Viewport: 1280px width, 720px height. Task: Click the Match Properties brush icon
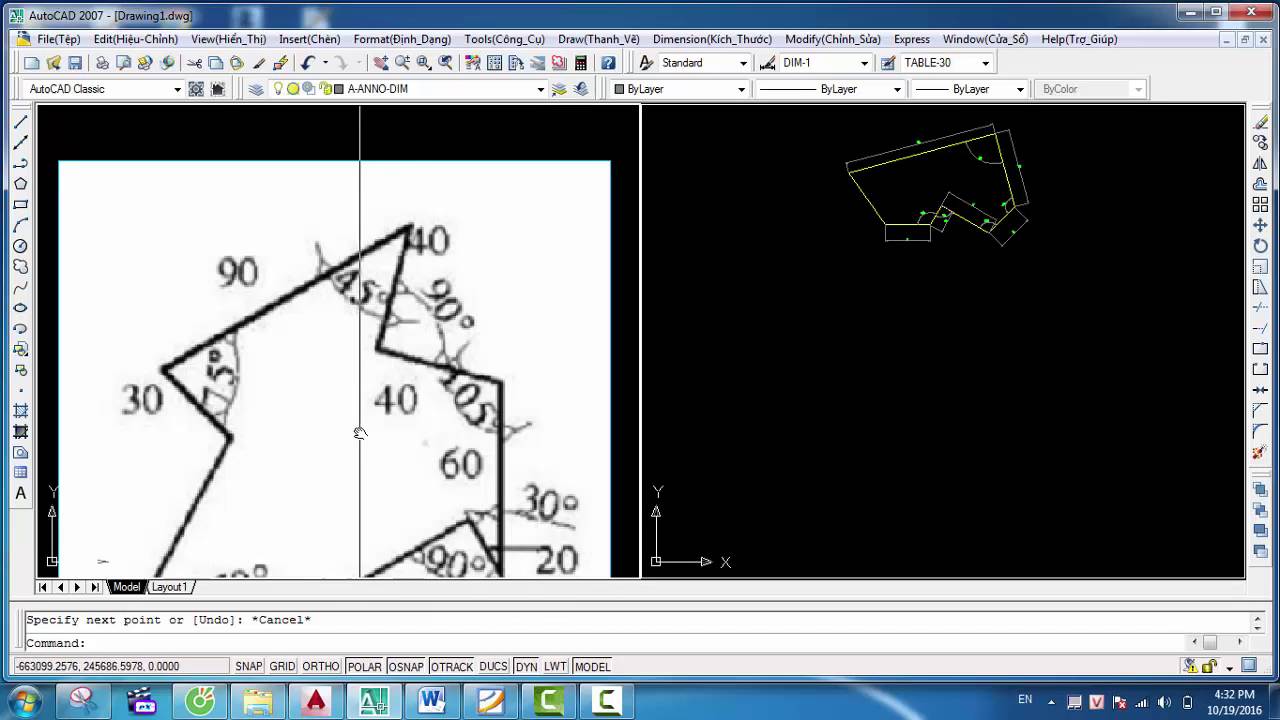(x=280, y=63)
